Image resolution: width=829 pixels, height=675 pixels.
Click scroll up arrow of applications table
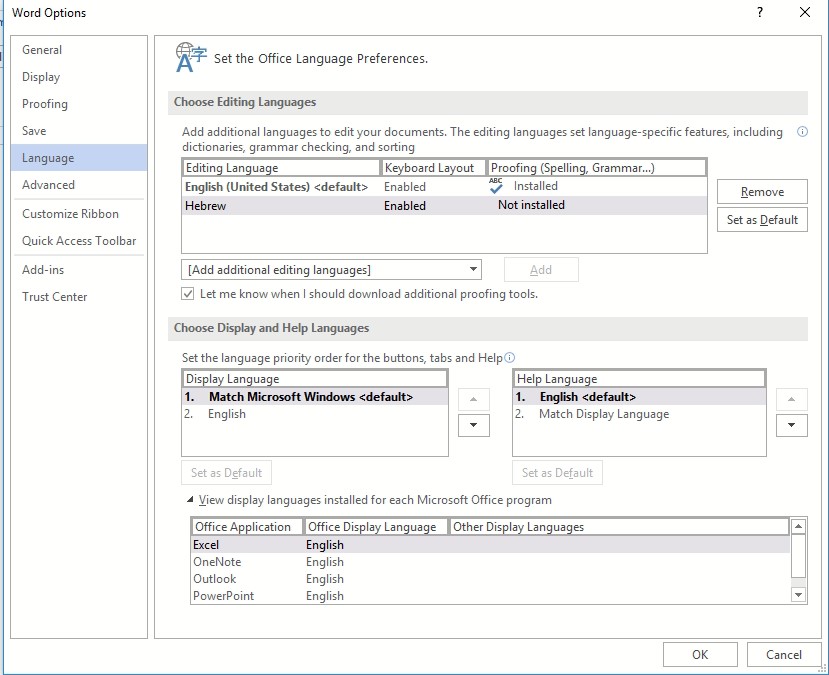tap(798, 526)
